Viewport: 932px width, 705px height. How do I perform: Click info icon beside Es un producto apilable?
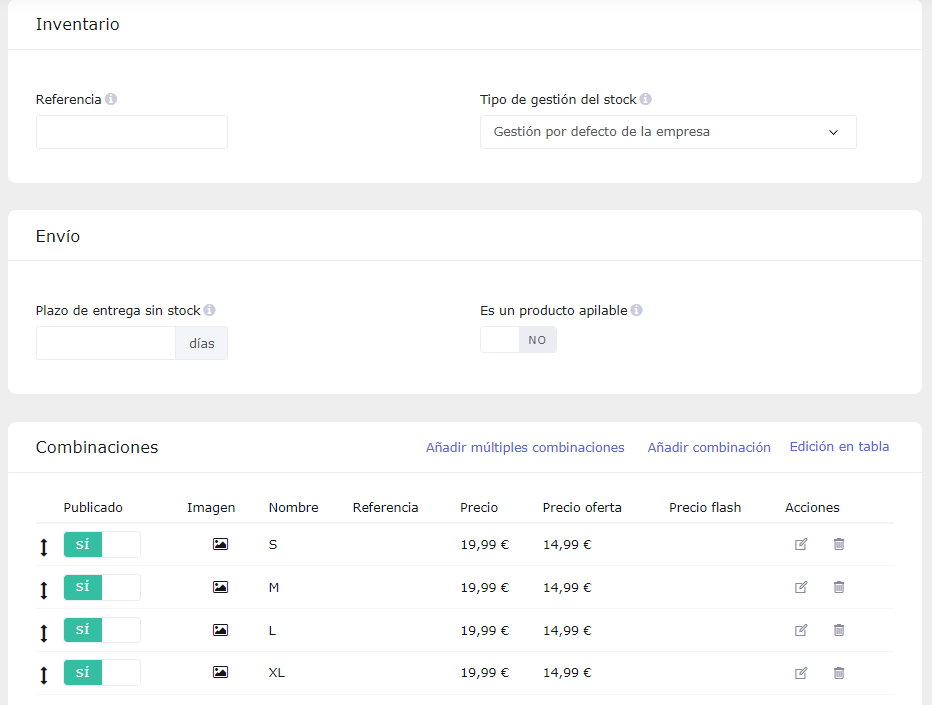tap(637, 310)
